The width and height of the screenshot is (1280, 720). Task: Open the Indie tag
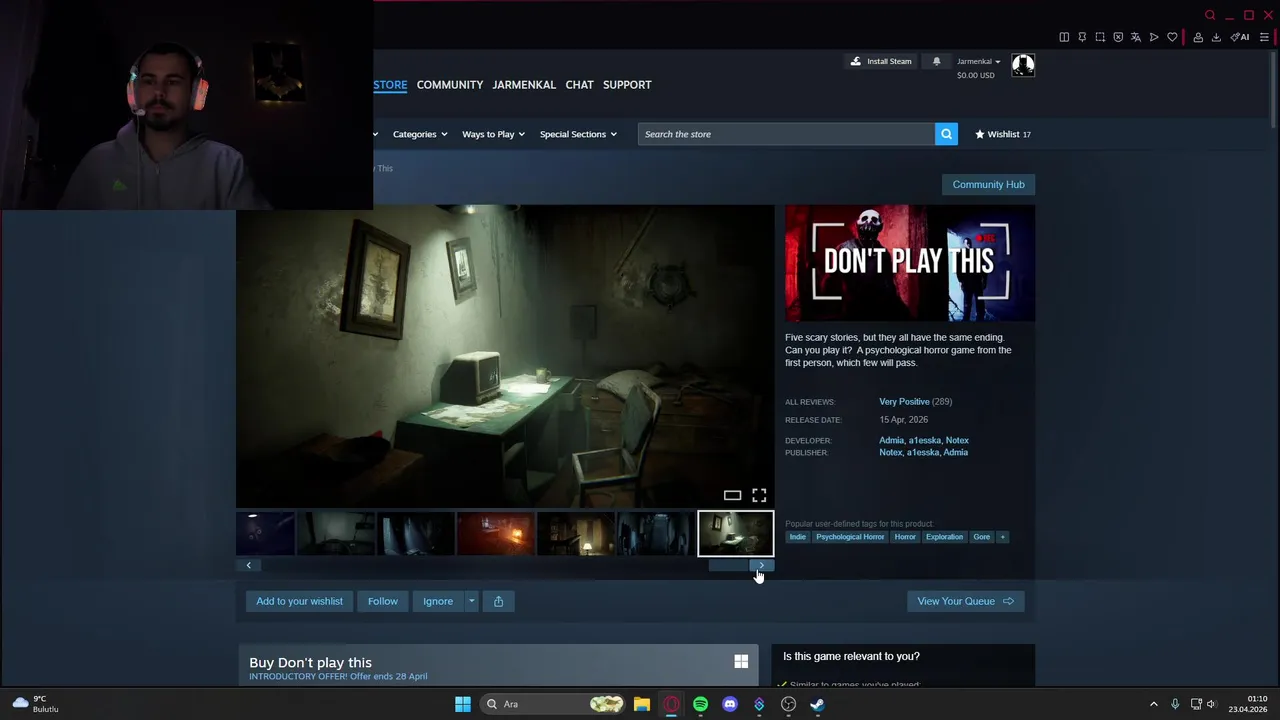coord(797,537)
